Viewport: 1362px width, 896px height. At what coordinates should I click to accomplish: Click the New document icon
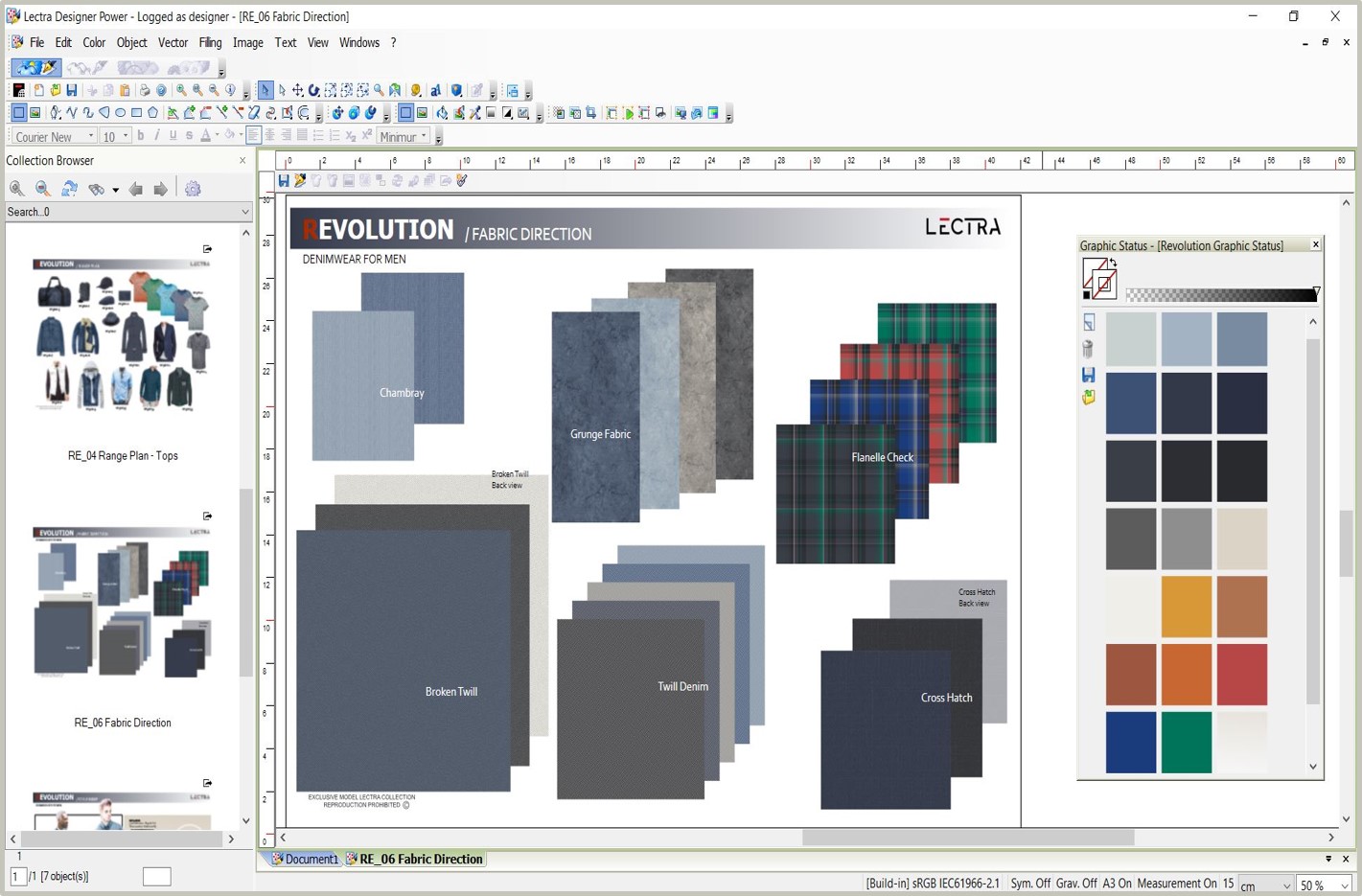coord(39,90)
